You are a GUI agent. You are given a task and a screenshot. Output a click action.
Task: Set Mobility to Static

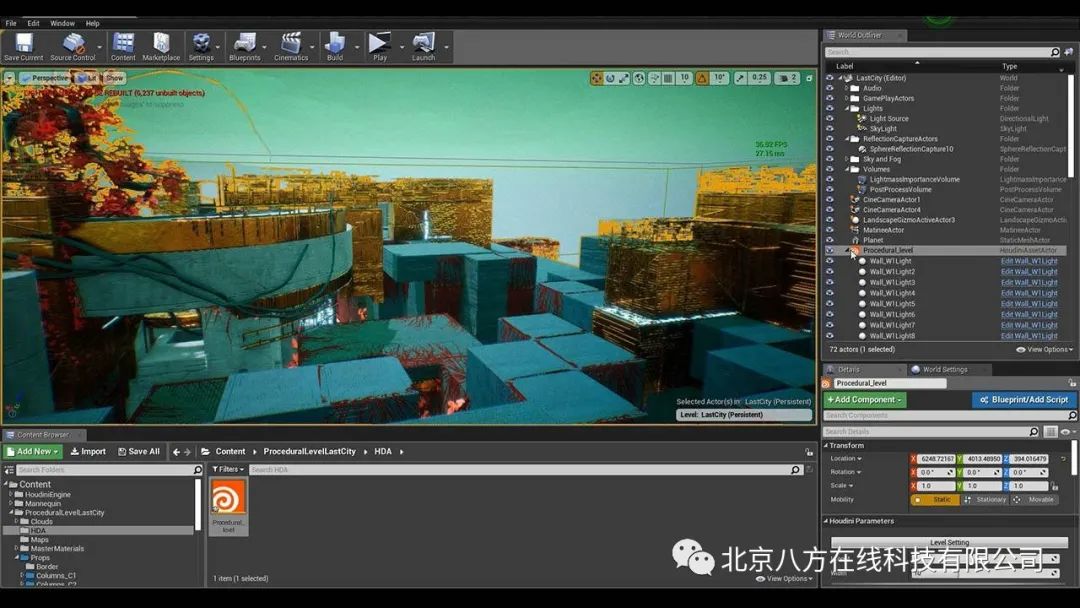935,500
